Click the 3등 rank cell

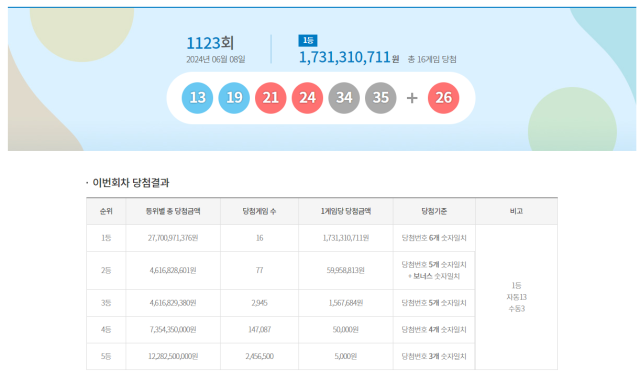[x=106, y=303]
